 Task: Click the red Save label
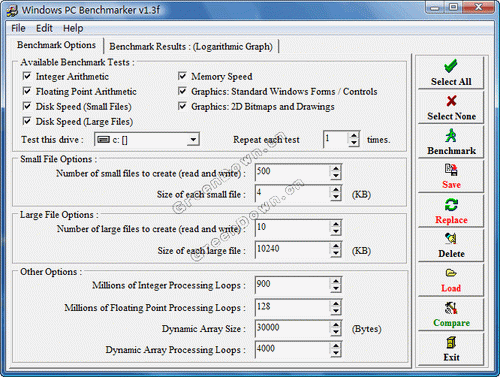tap(451, 185)
